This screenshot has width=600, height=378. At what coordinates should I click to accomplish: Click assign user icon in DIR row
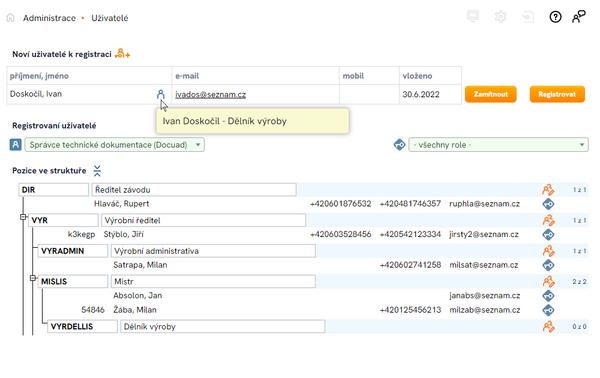pos(548,190)
